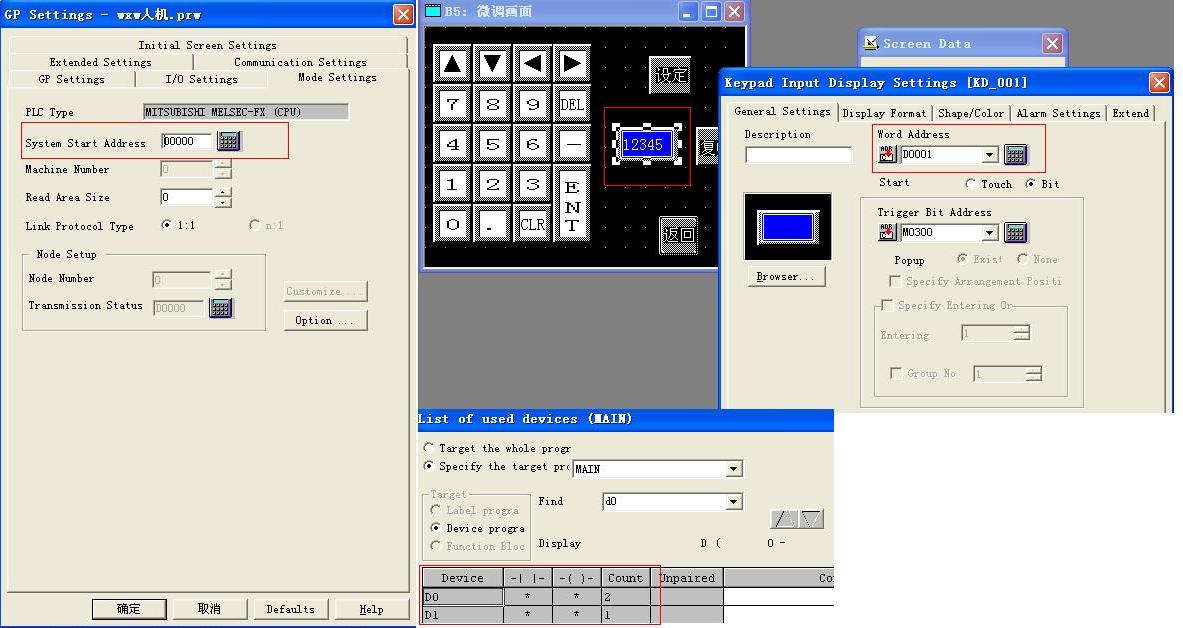The height and width of the screenshot is (628, 1183).
Task: Click keypad icon next to Trigger Bit Address
Action: tap(1015, 233)
